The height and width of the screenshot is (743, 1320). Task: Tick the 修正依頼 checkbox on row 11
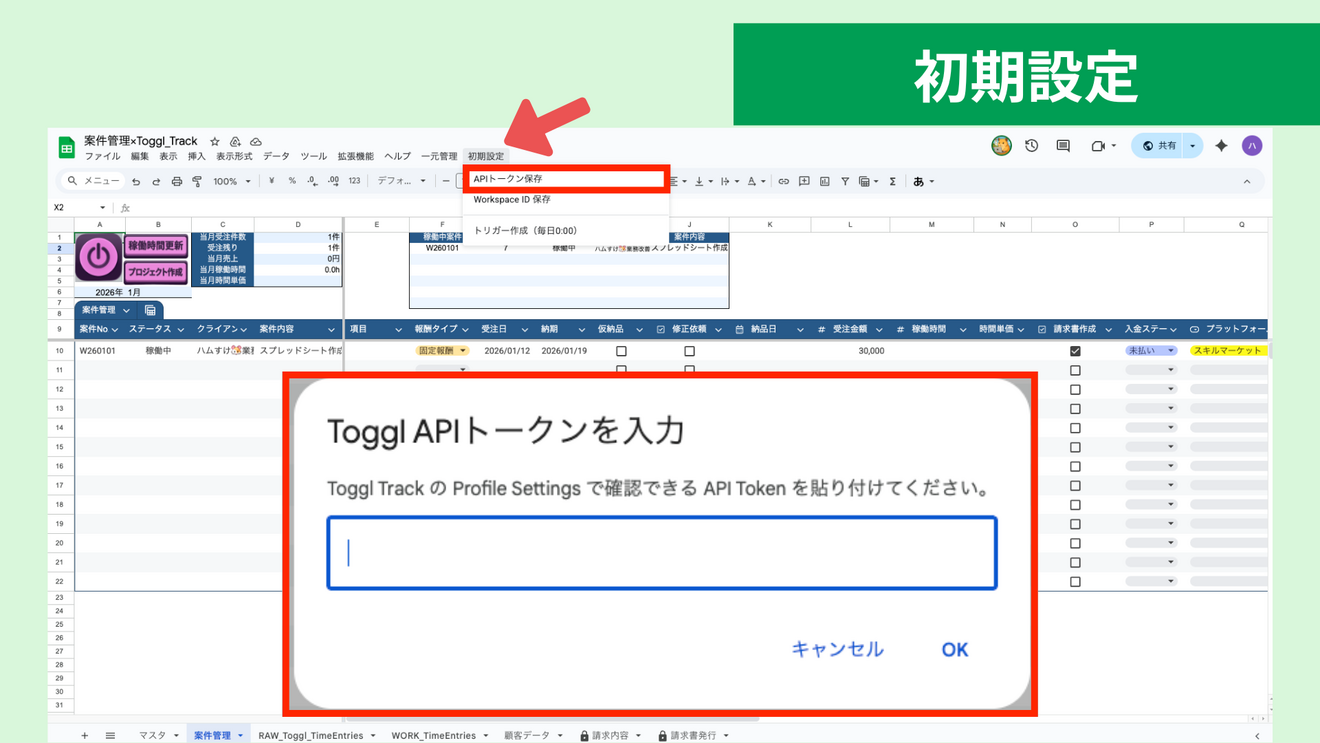pyautogui.click(x=689, y=369)
